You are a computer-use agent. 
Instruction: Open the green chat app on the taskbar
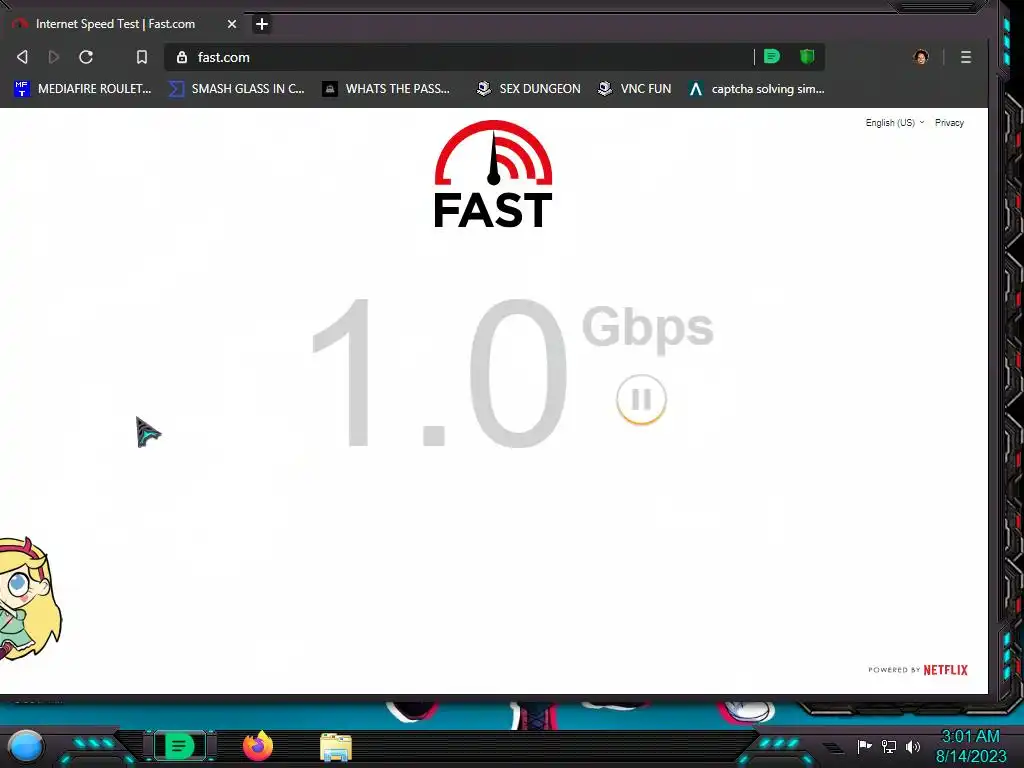click(x=180, y=746)
